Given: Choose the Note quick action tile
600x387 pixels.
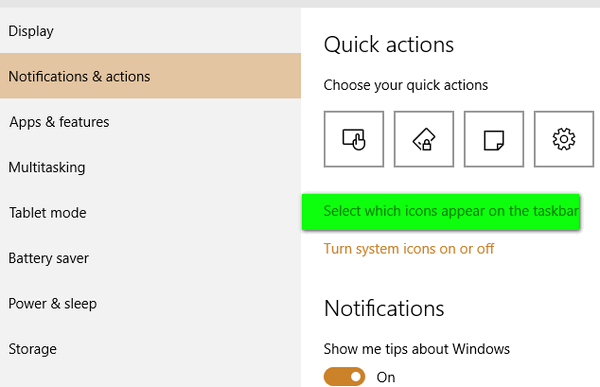Looking at the screenshot, I should 494,139.
